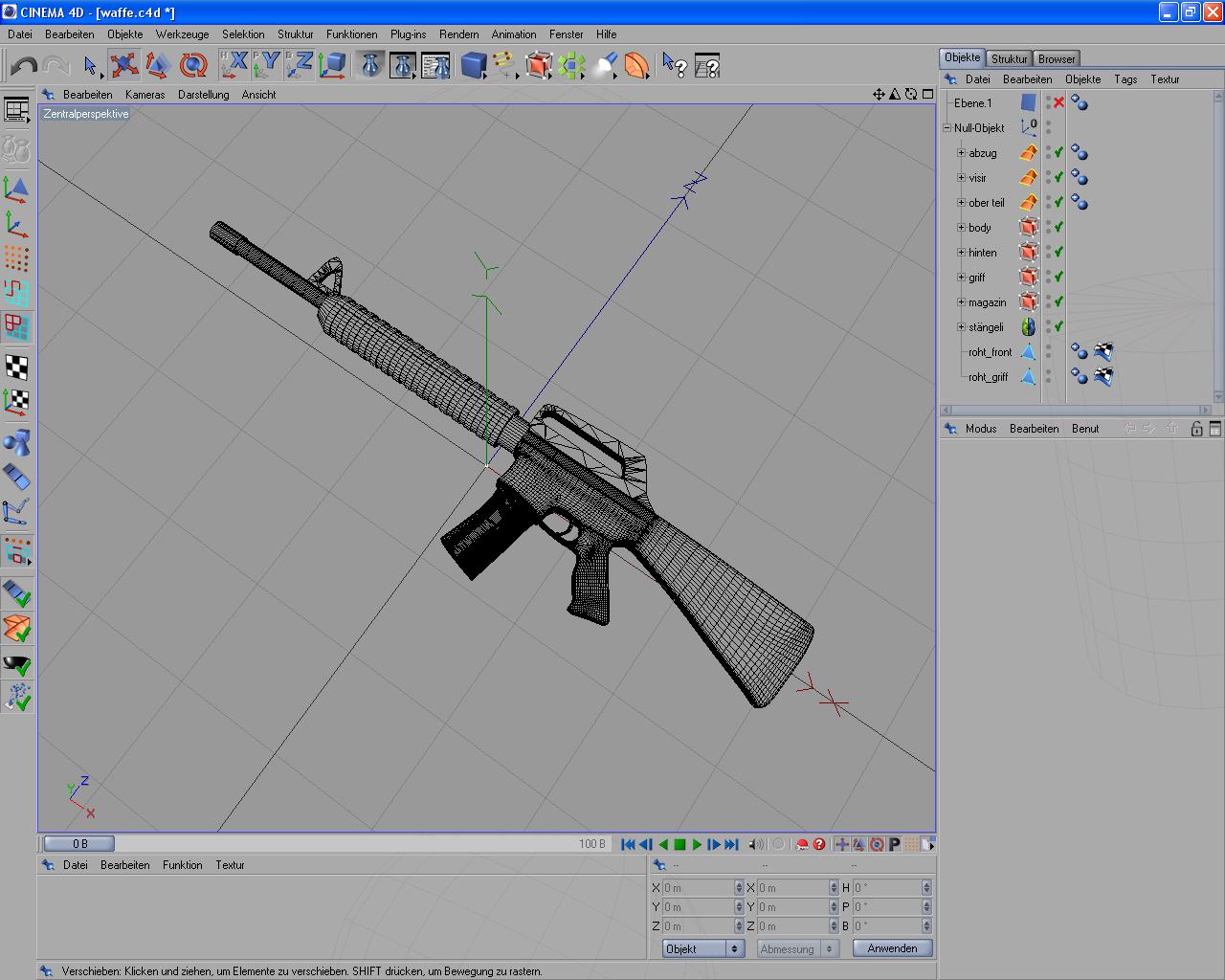1225x980 pixels.
Task: Toggle the red X on Ebene.1
Action: [x=1058, y=103]
